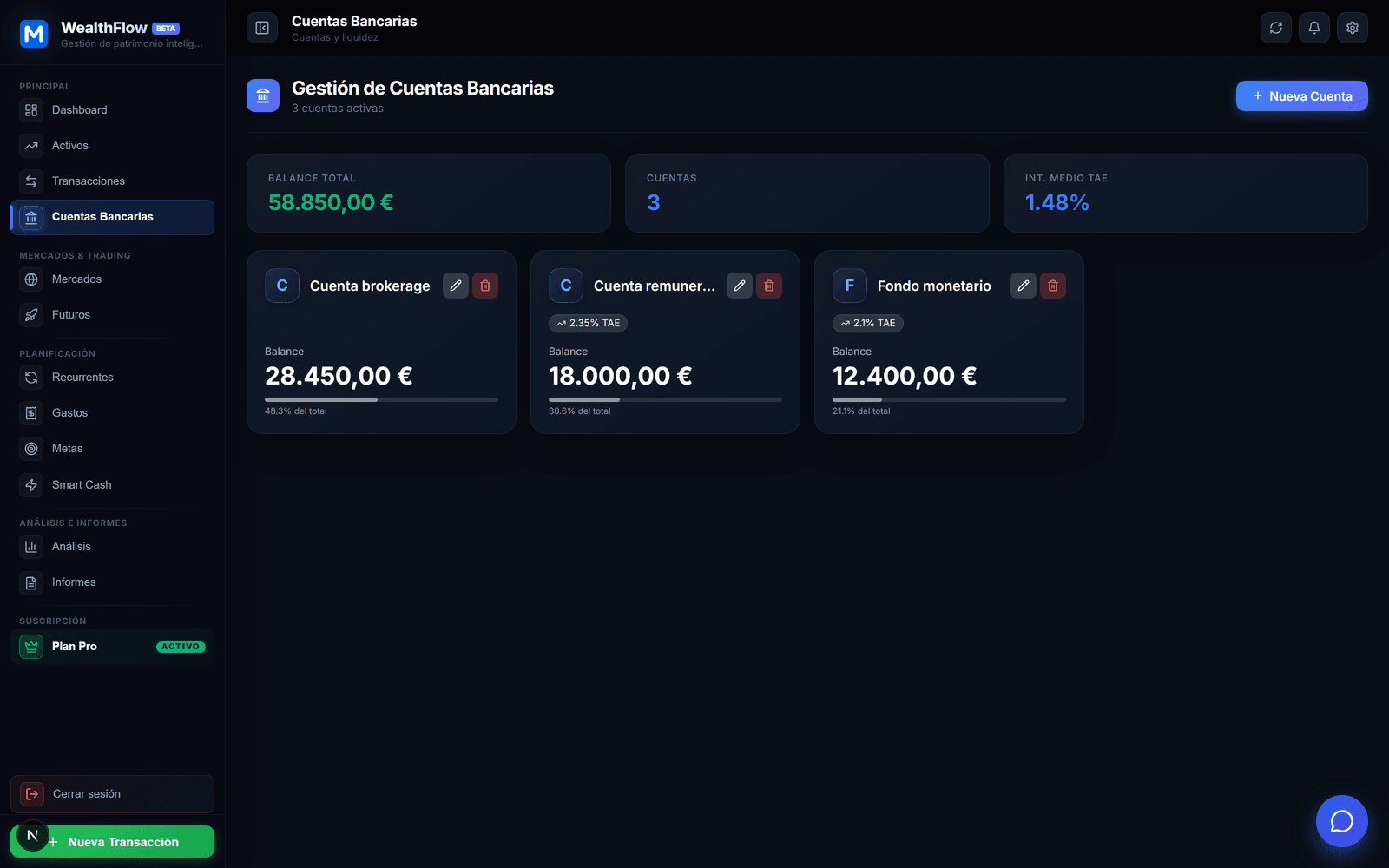Click the Int. Medio TAE value 1.48%
This screenshot has width=1389, height=868.
coord(1057,202)
